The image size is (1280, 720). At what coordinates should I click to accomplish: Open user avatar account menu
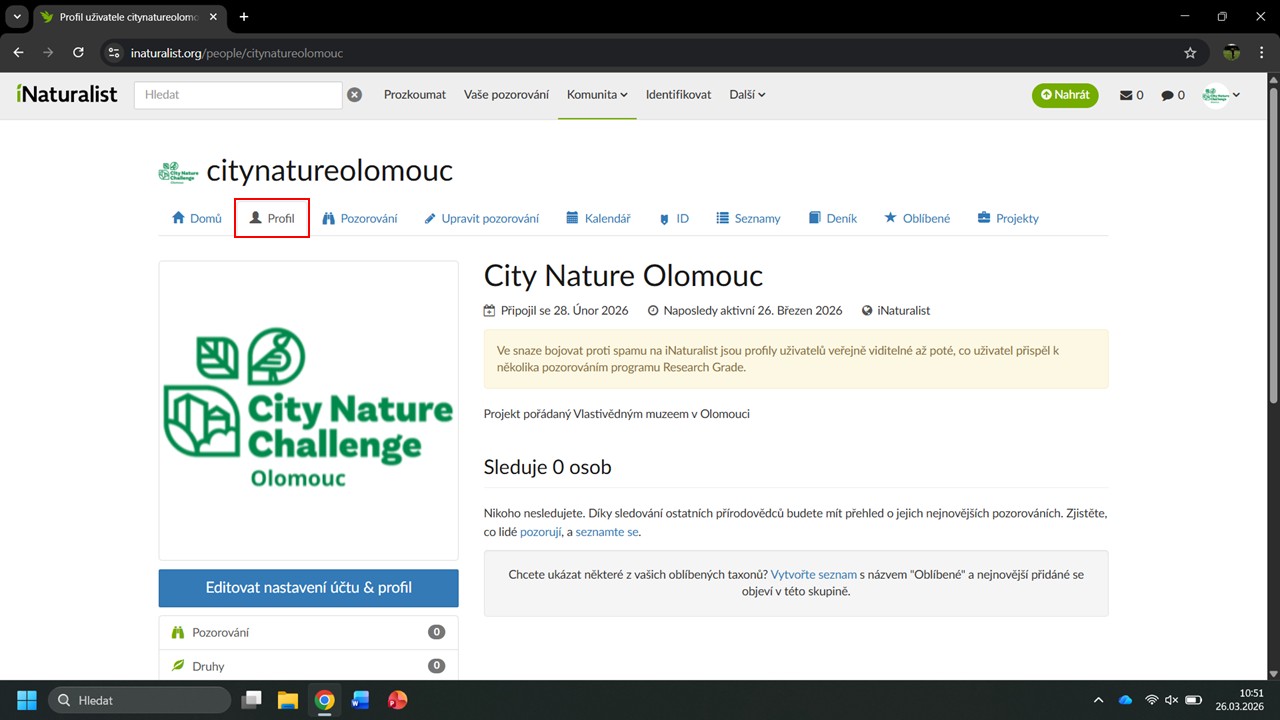point(1221,95)
